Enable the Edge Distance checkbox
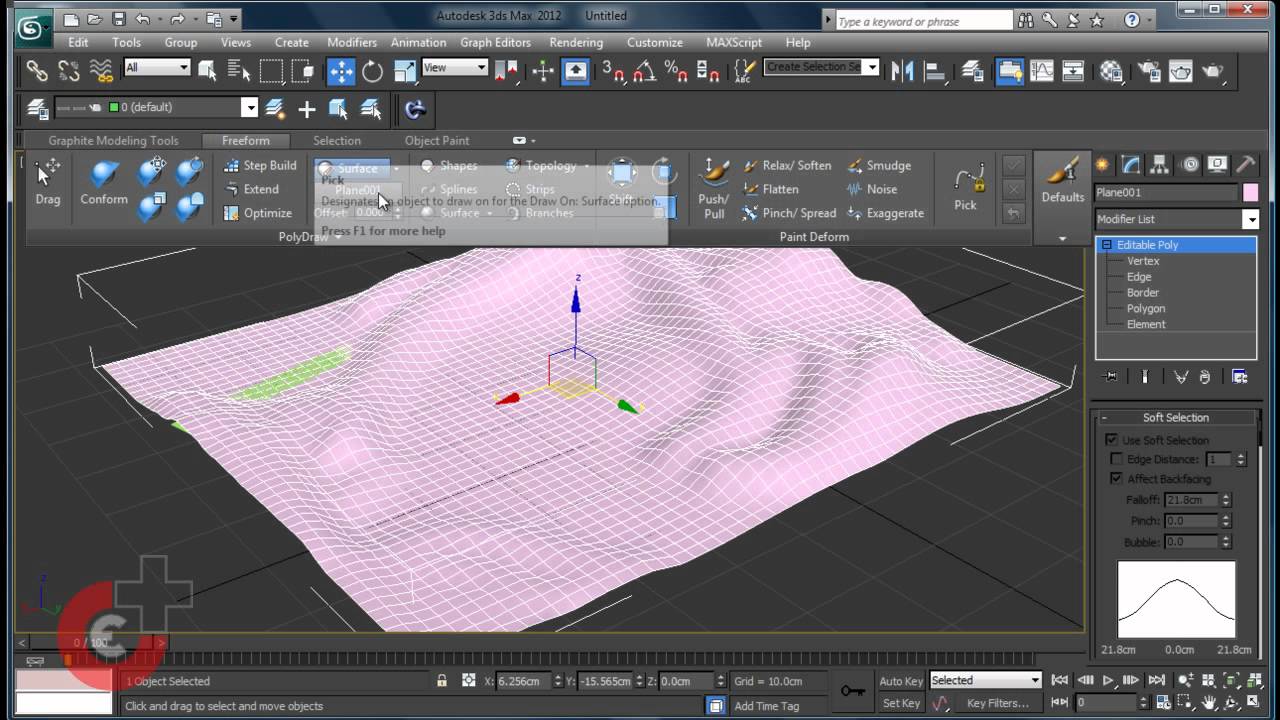The height and width of the screenshot is (720, 1280). tap(1117, 459)
